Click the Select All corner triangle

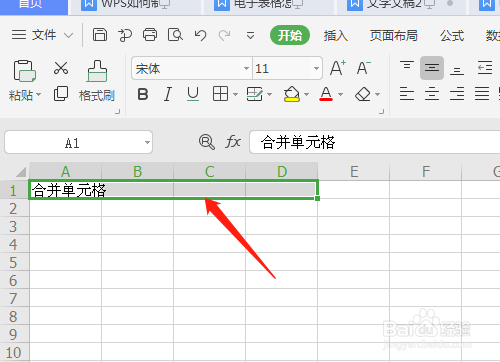tap(21, 172)
